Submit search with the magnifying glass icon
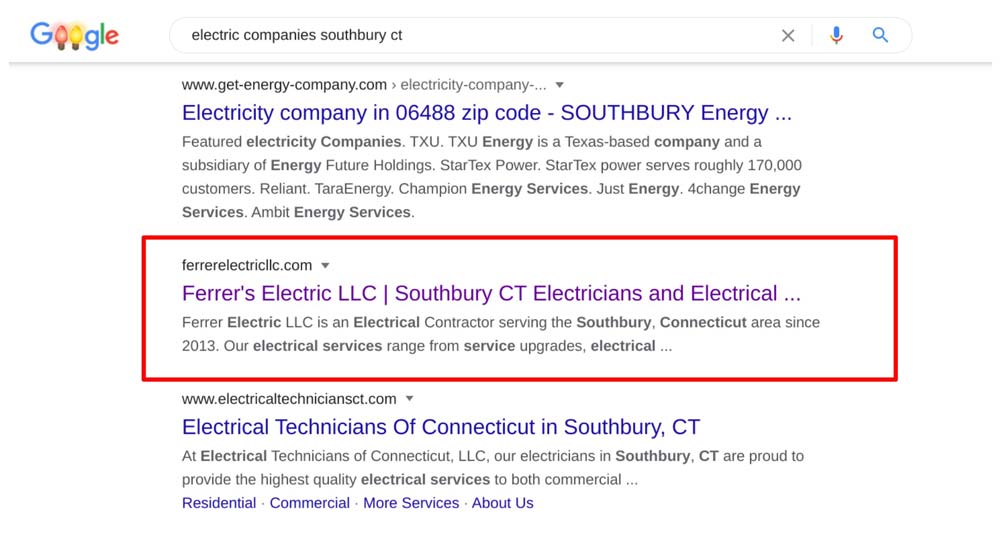 880,35
